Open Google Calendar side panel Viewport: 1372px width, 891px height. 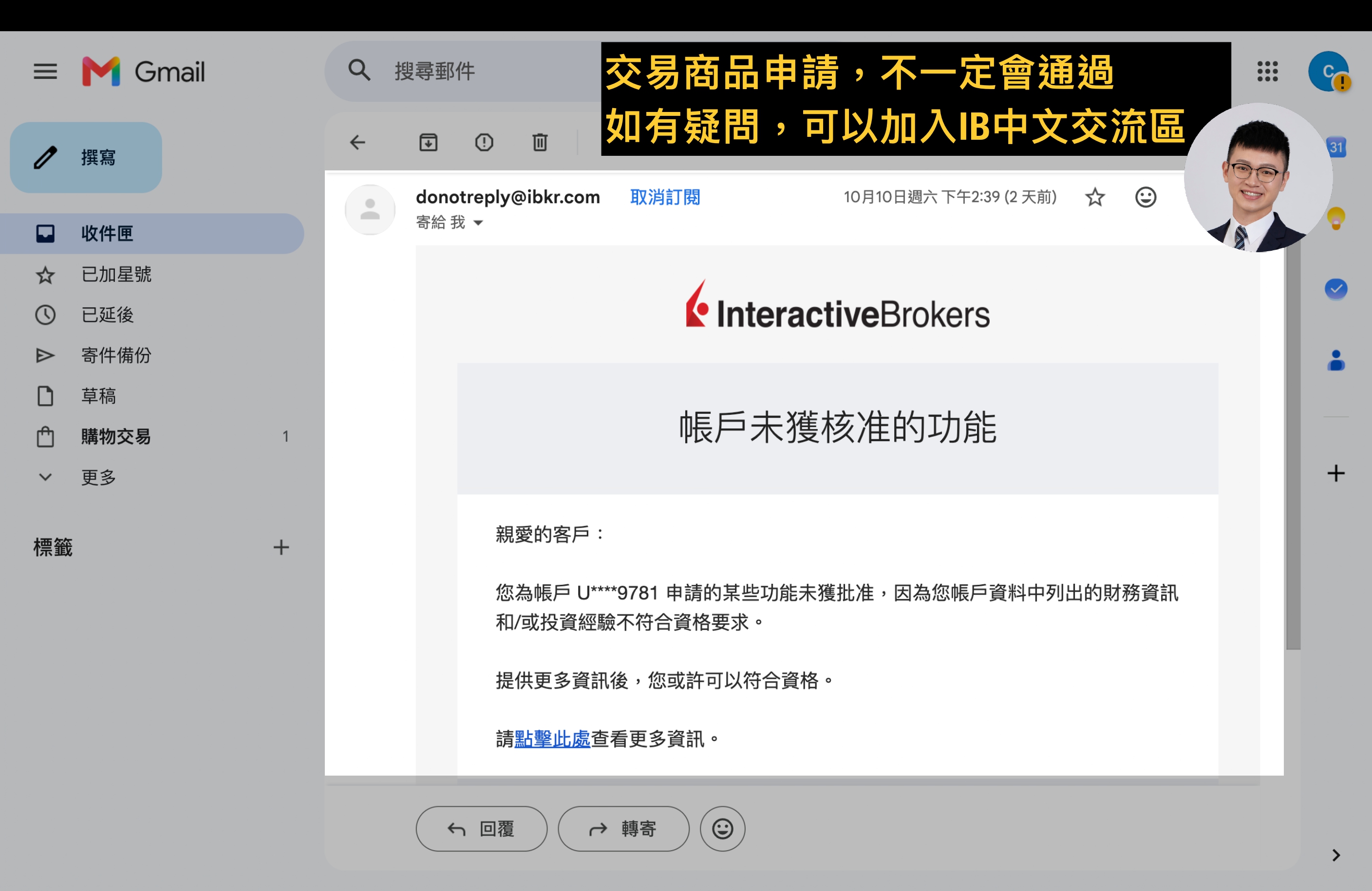1337,147
